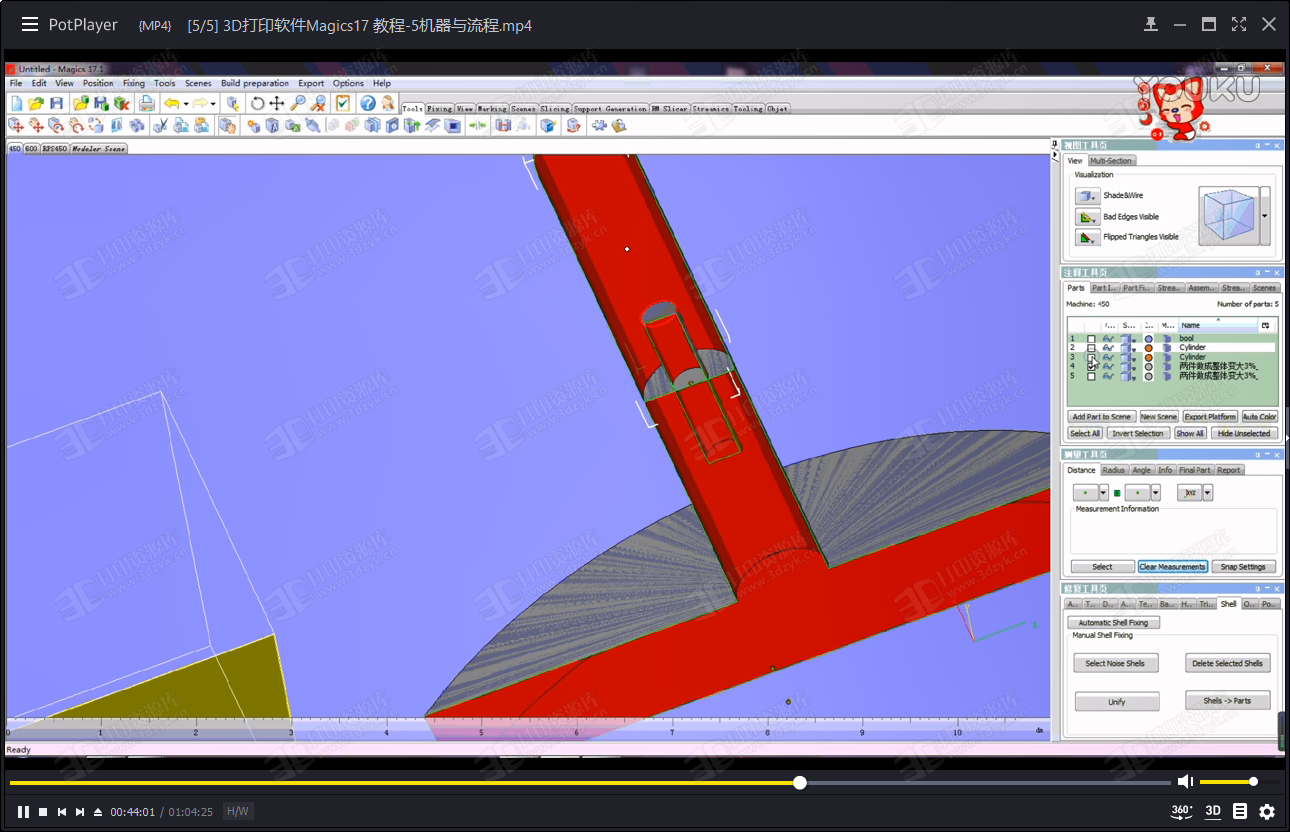
Task: Open first point type dropdown in Distance tab
Action: point(1103,493)
